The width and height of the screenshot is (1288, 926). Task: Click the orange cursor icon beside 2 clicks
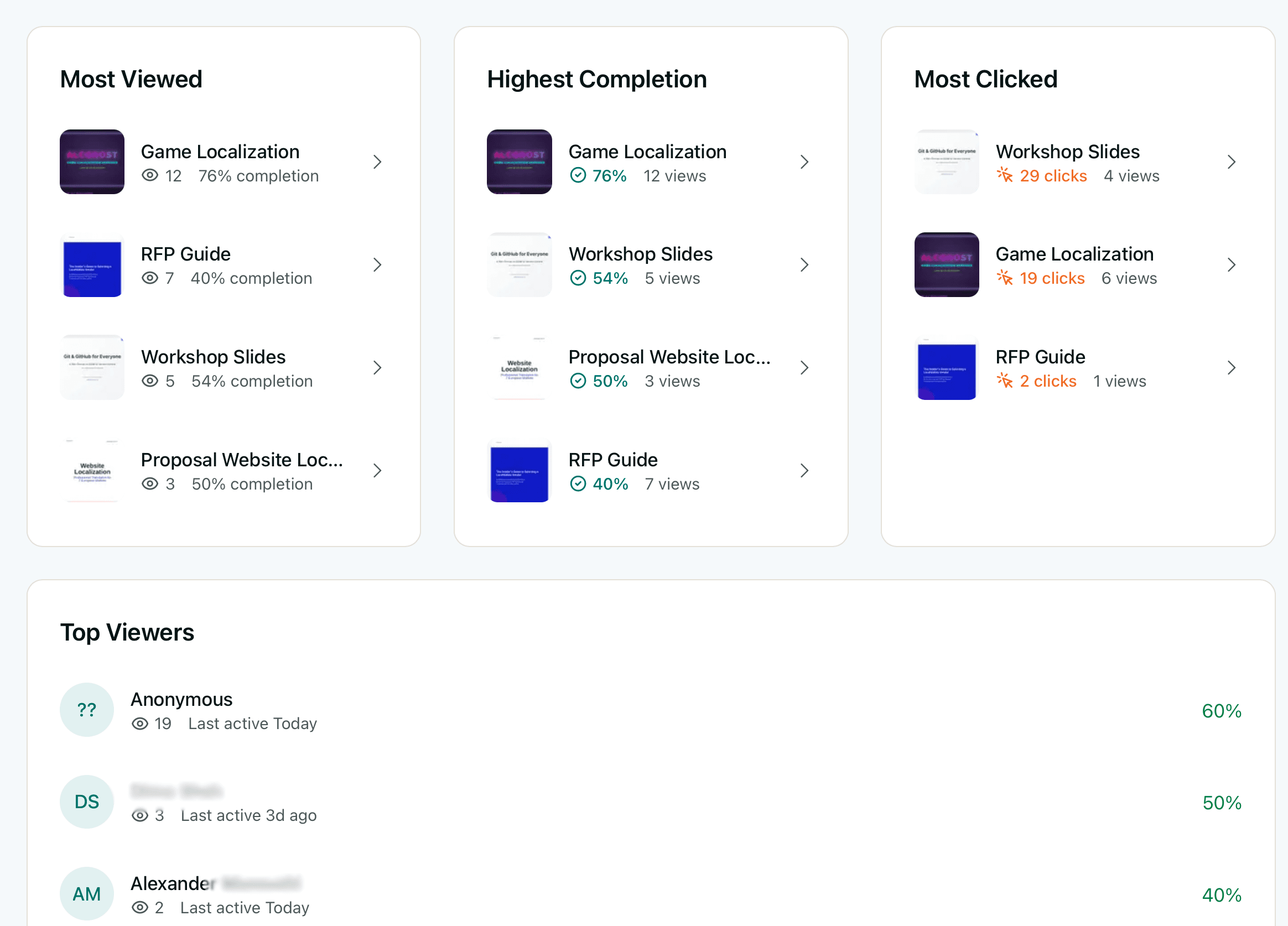point(1005,381)
